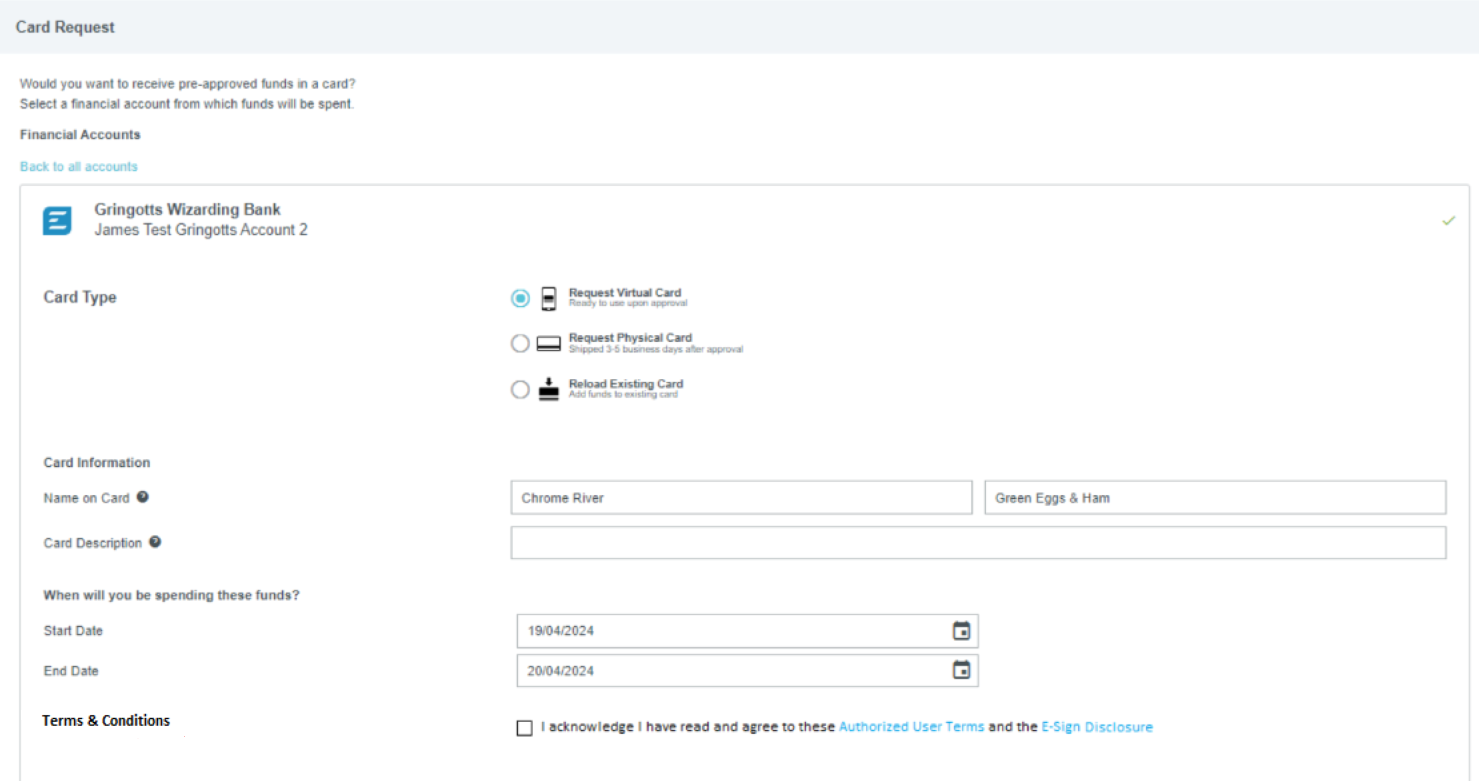Viewport: 1479px width, 781px height.
Task: Select the Reload Existing Card radio button
Action: pos(520,390)
